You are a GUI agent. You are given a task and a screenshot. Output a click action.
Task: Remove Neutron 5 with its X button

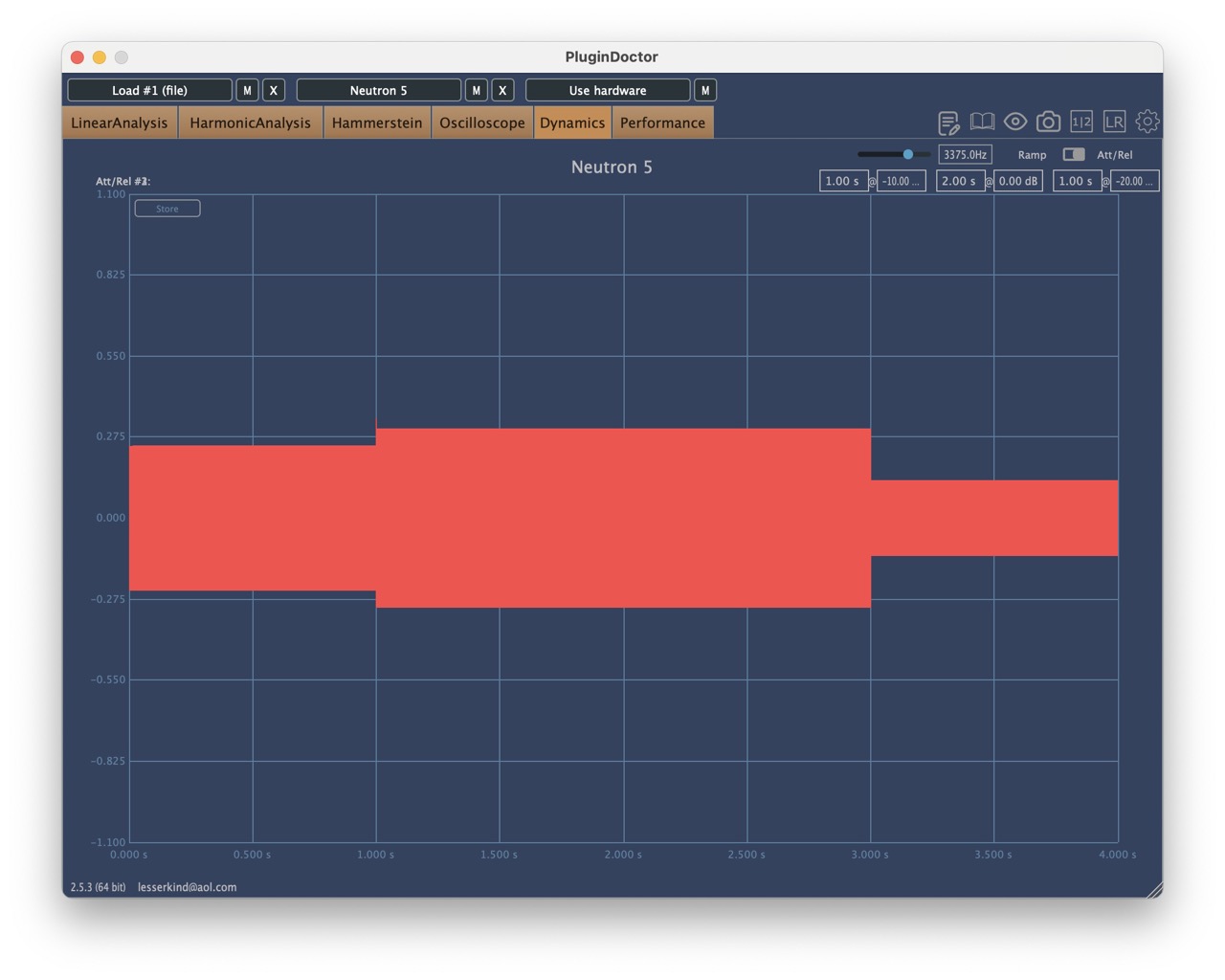[501, 89]
